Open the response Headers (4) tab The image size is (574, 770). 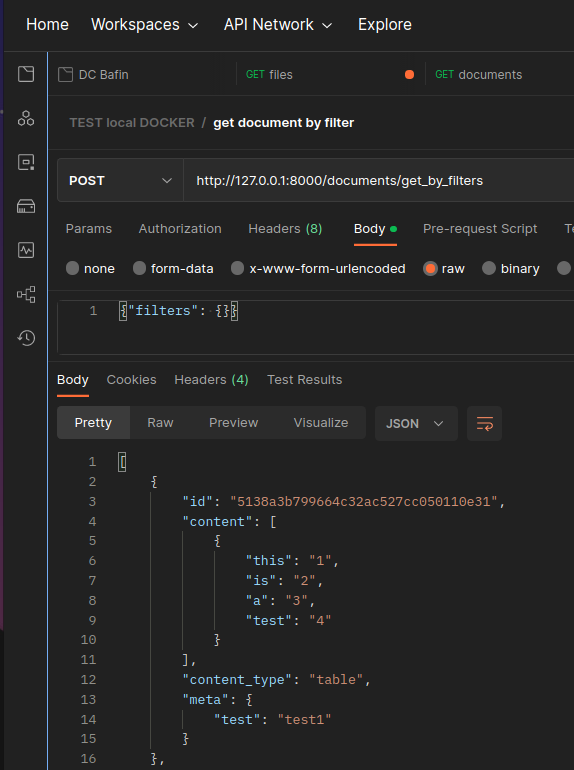click(211, 380)
